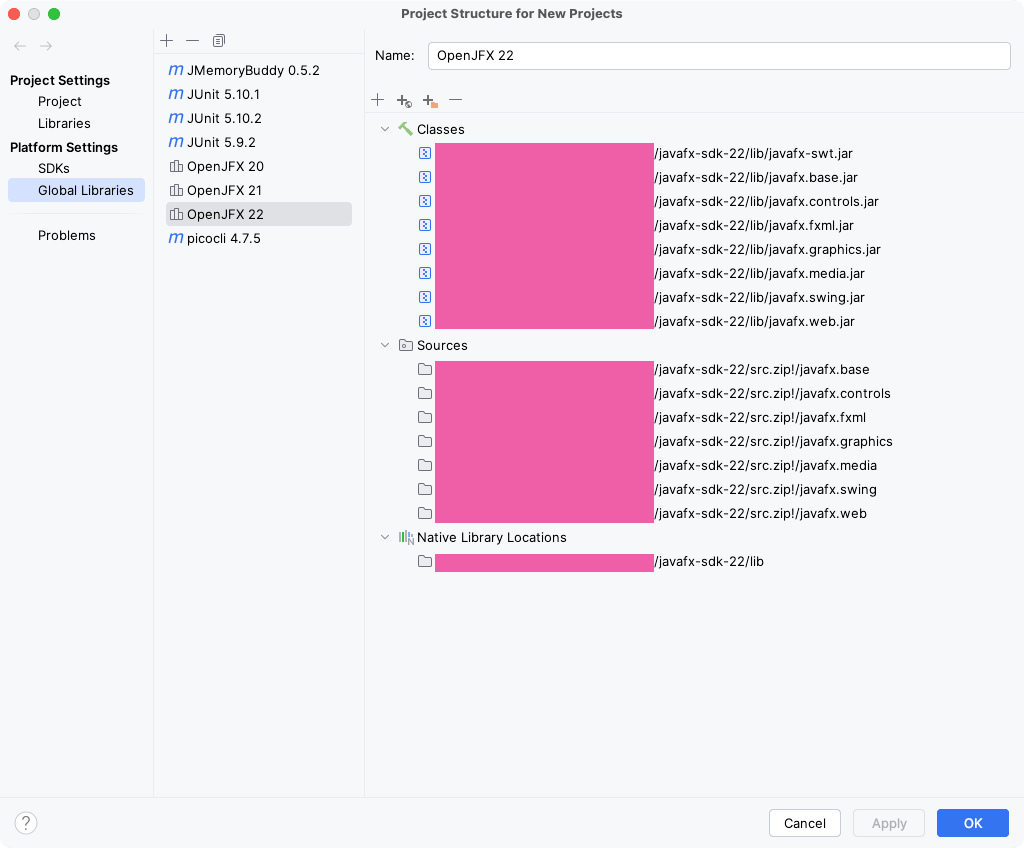Select the javafx-sdk-22/lib native path text
Viewport: 1024px width, 848px height.
click(709, 561)
